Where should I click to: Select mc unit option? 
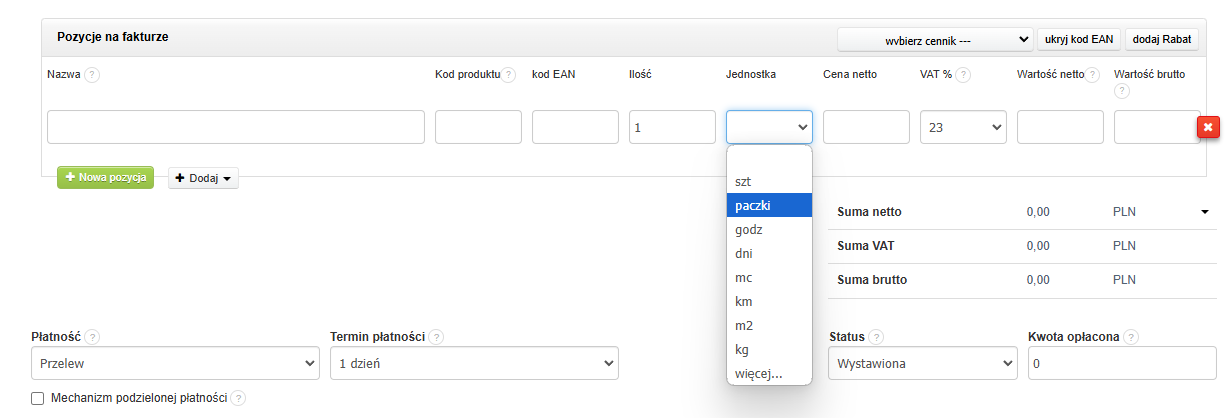pos(769,277)
